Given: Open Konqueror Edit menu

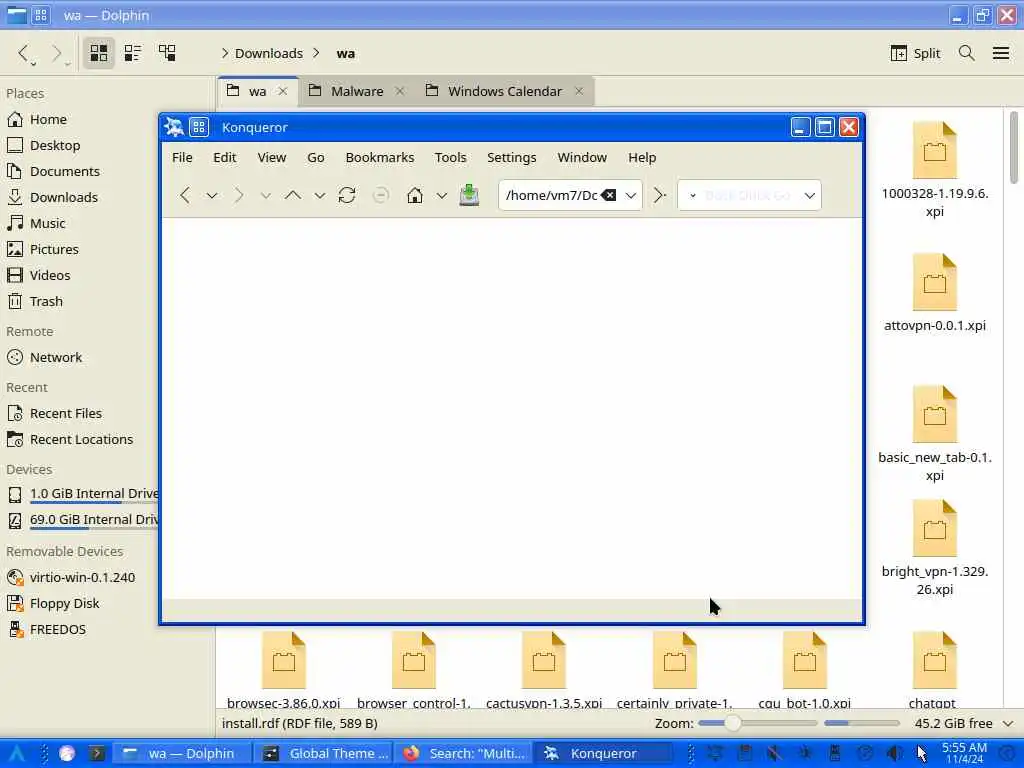Looking at the screenshot, I should coord(225,157).
